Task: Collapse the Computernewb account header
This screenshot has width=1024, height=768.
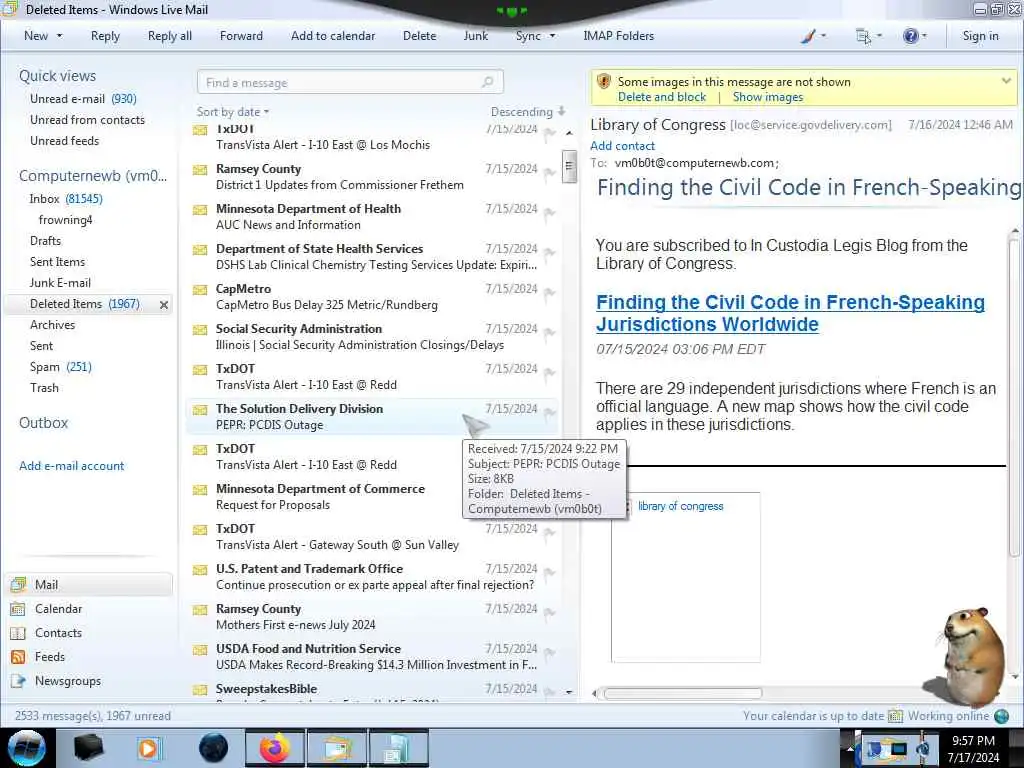Action: click(x=93, y=176)
